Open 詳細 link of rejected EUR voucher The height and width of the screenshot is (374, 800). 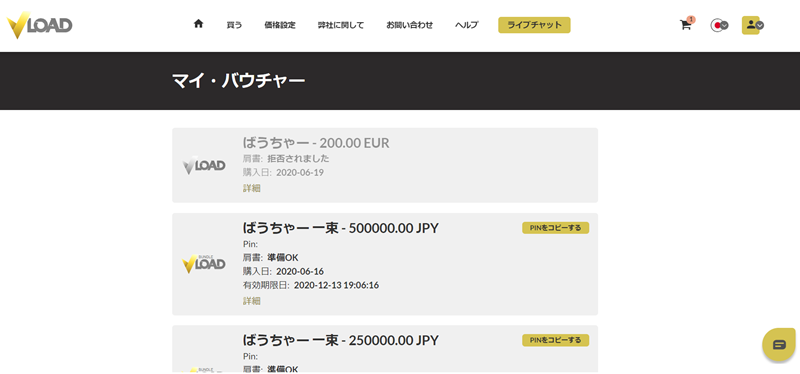point(252,188)
